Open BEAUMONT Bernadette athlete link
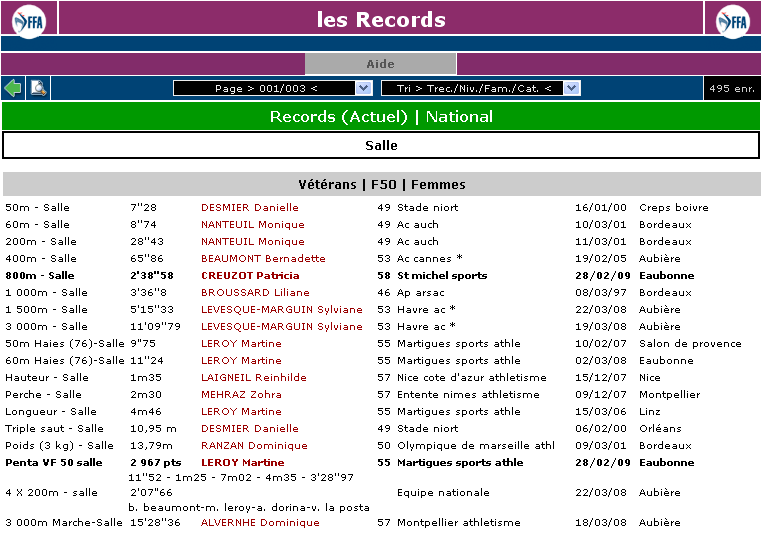Screen dimensions: 762x541 [x=263, y=259]
